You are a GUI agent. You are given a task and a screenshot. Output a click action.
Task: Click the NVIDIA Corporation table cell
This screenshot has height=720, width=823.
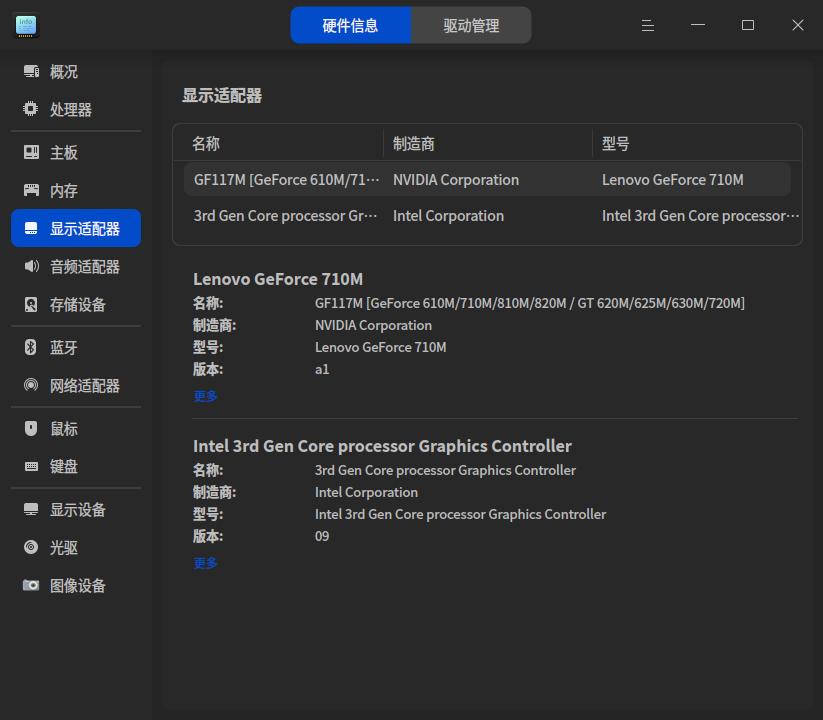[456, 179]
